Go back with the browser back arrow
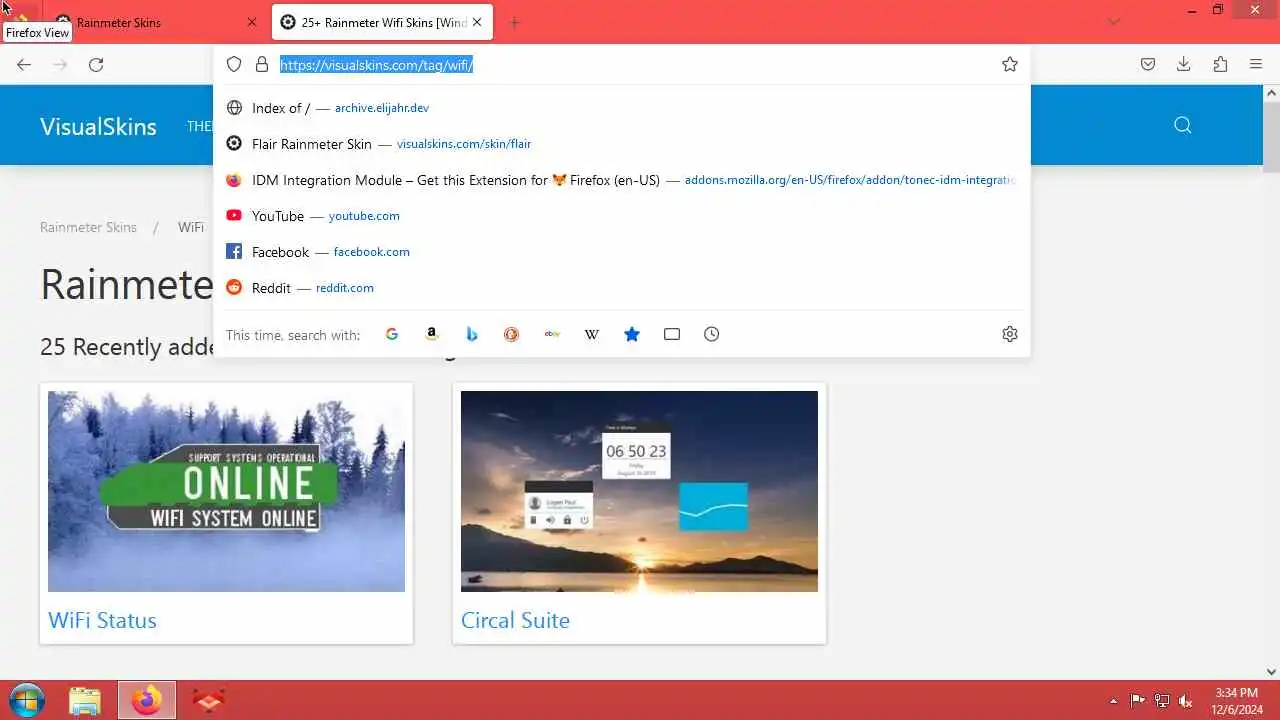 (24, 65)
